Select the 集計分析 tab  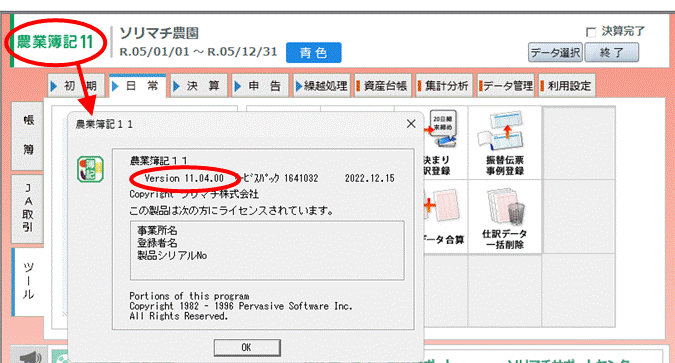[x=443, y=86]
